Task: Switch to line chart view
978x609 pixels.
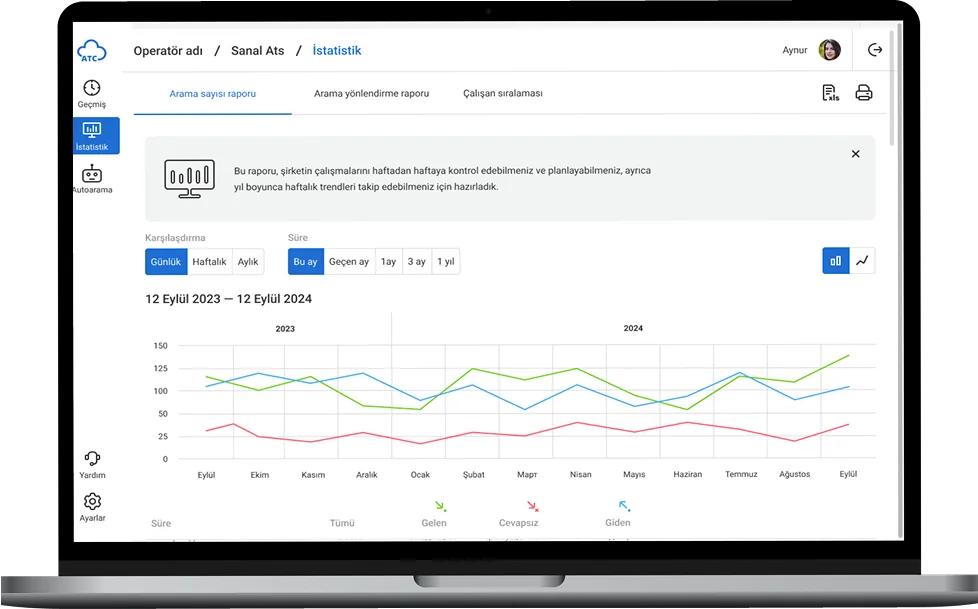Action: tap(862, 261)
